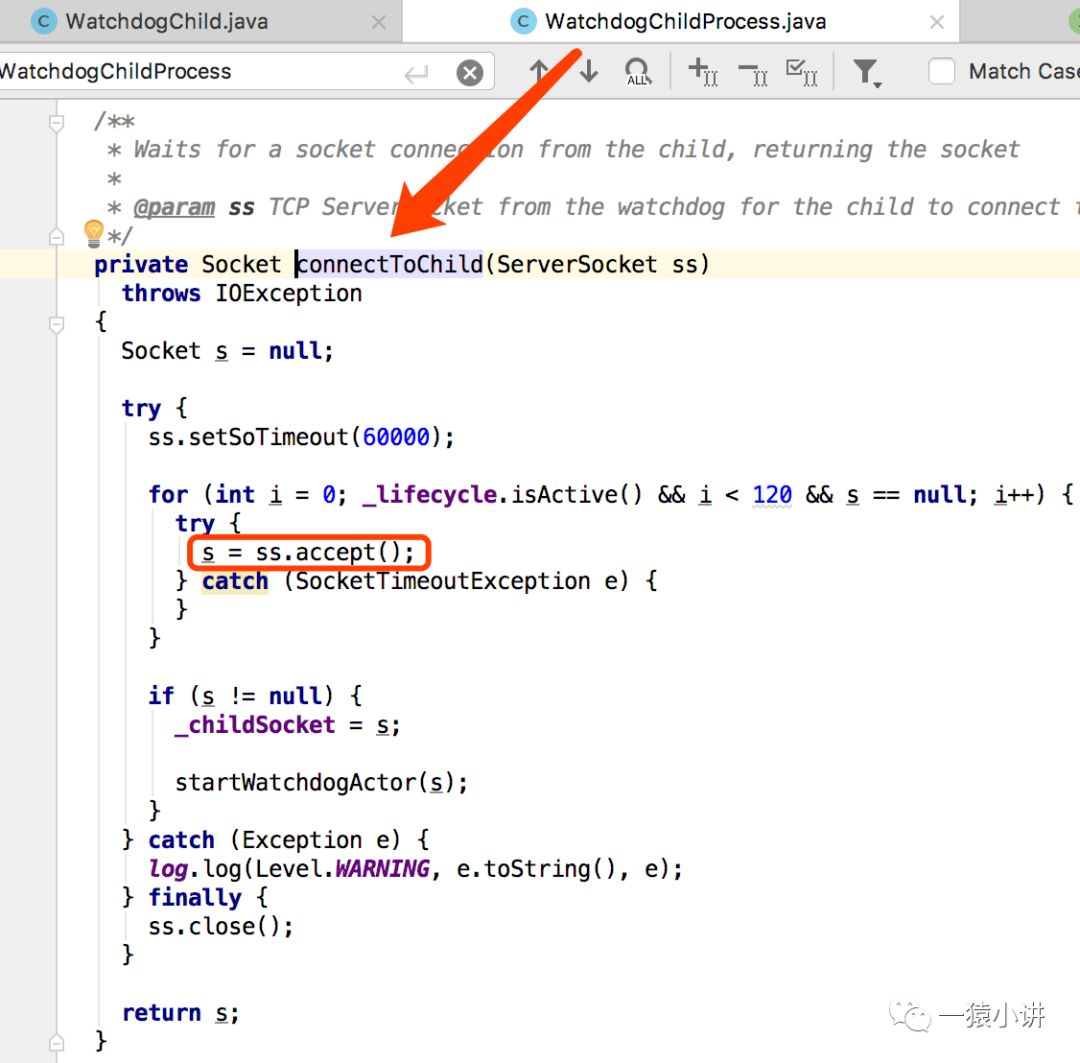Click the ServerSocket parameter type
This screenshot has width=1080, height=1063.
[x=577, y=265]
